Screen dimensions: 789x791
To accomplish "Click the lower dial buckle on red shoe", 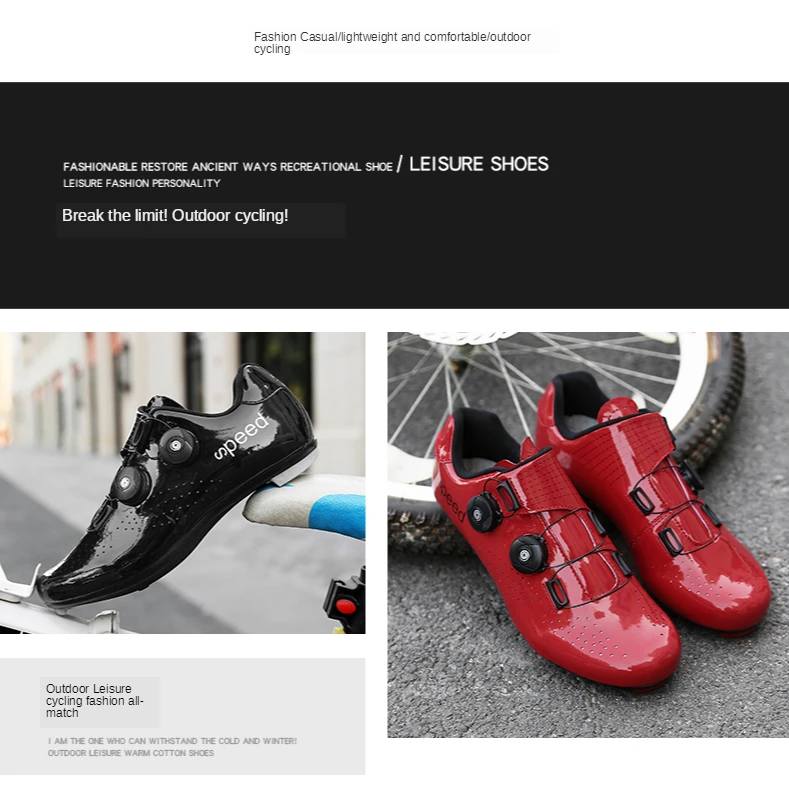I will coord(528,554).
